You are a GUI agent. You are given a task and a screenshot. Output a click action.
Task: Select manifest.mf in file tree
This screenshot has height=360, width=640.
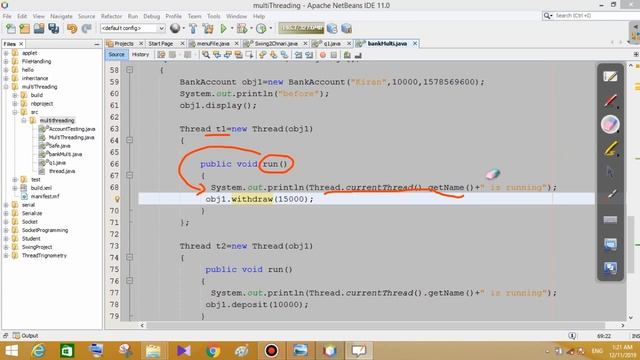tap(45, 196)
